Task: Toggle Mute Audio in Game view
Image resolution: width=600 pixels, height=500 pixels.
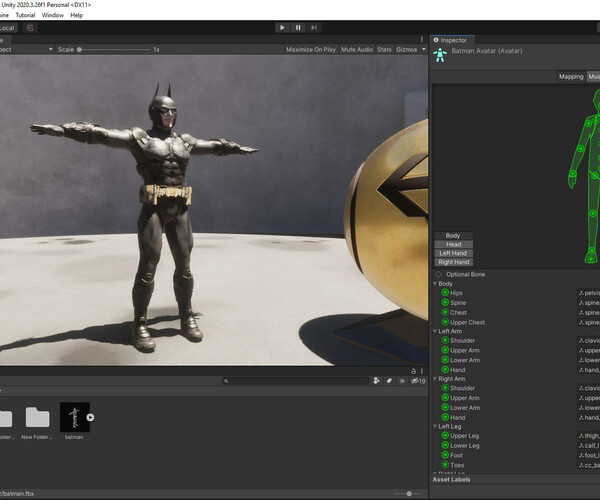Action: (357, 49)
